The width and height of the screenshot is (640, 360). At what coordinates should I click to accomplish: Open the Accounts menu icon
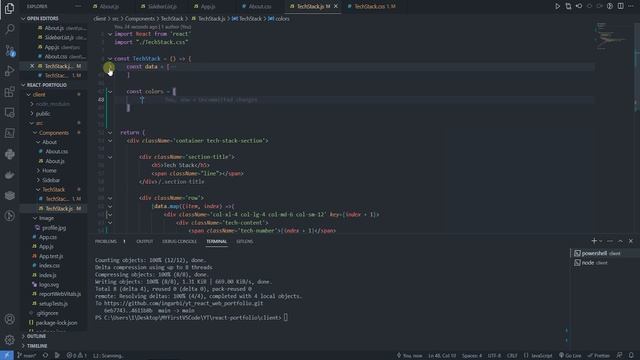[9, 319]
